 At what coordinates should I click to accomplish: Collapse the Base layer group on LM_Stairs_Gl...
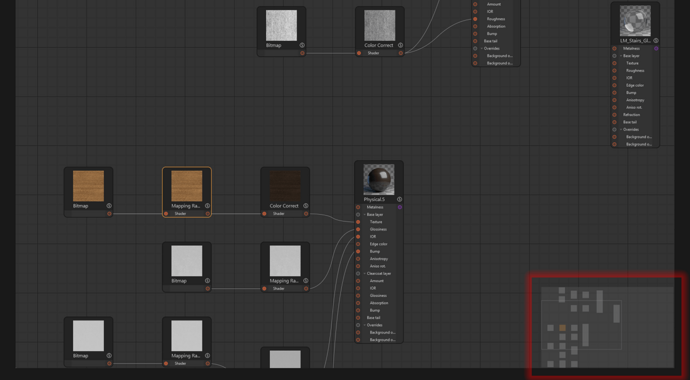pos(621,56)
